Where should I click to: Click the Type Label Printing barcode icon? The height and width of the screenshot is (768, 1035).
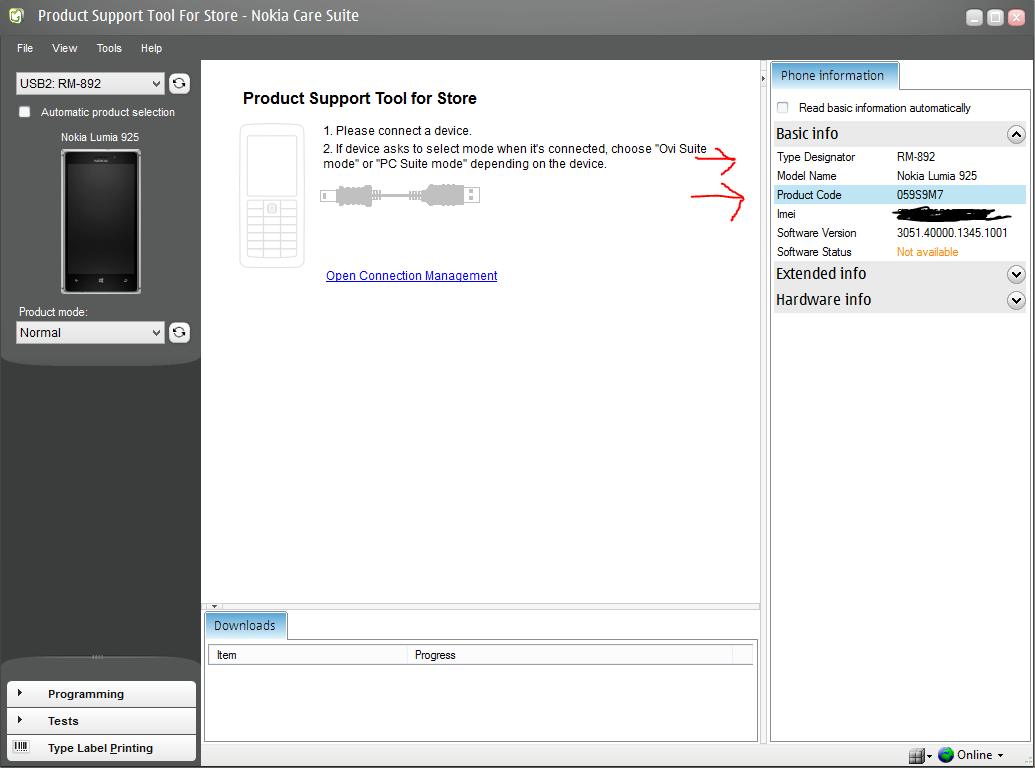21,747
